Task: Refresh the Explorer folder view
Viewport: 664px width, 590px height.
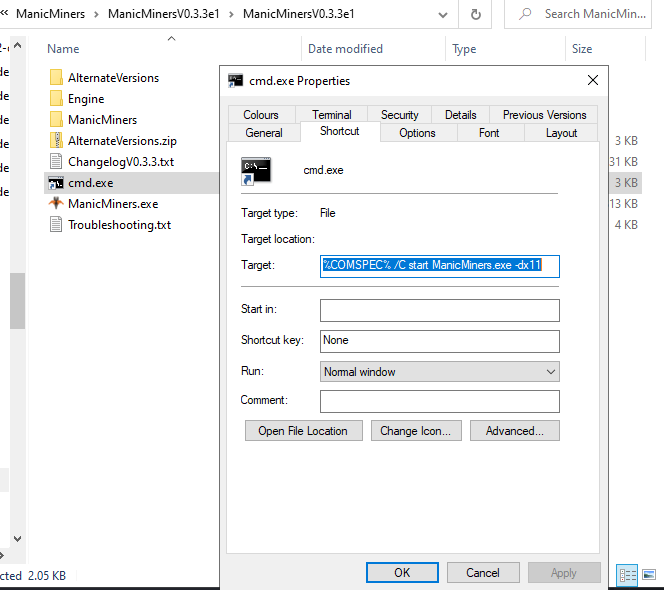Action: click(x=476, y=14)
